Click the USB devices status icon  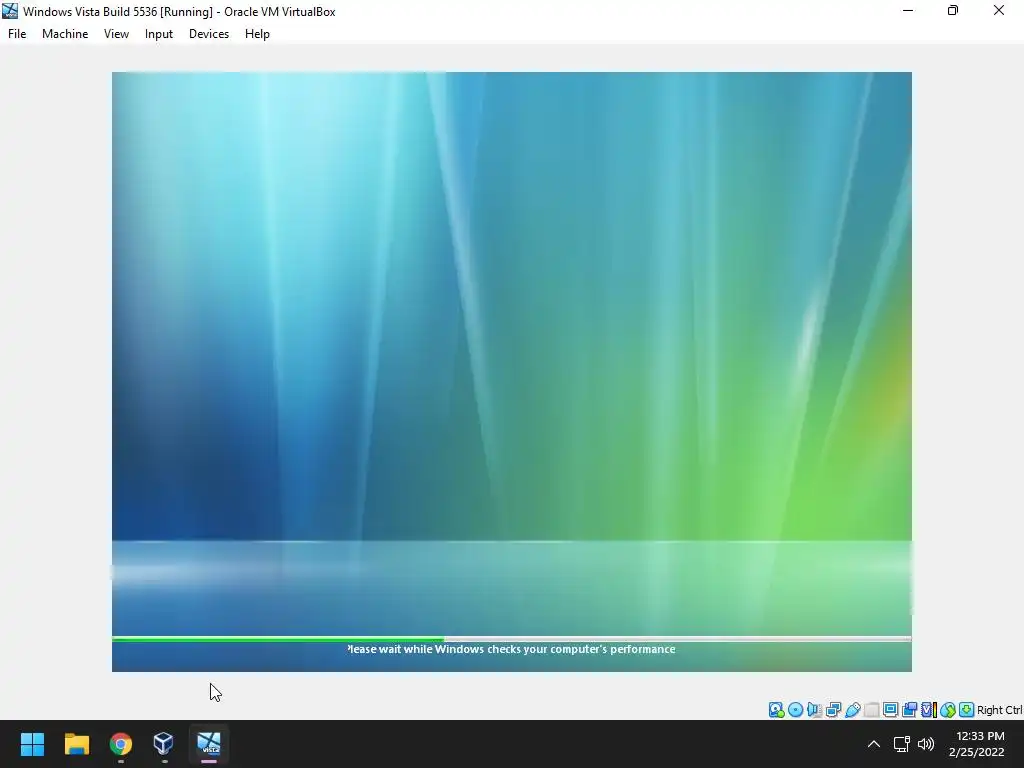852,710
